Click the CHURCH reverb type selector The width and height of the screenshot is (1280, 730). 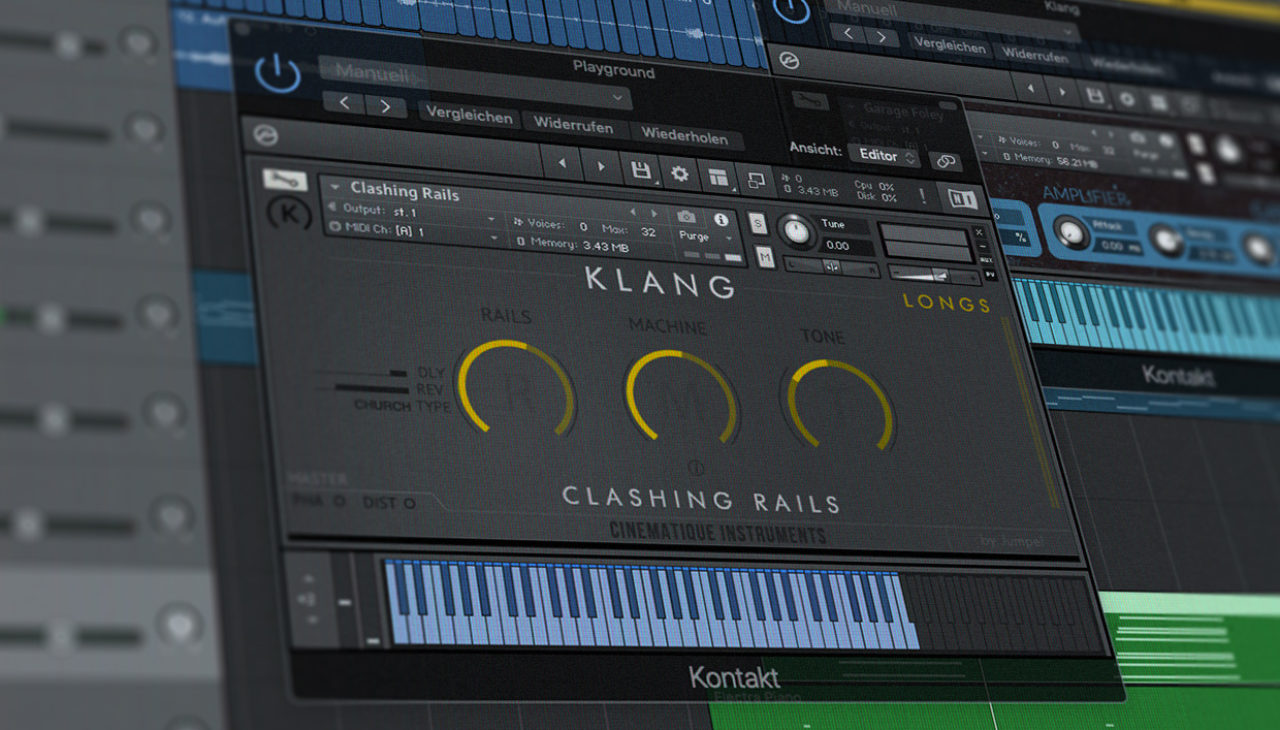(x=381, y=406)
